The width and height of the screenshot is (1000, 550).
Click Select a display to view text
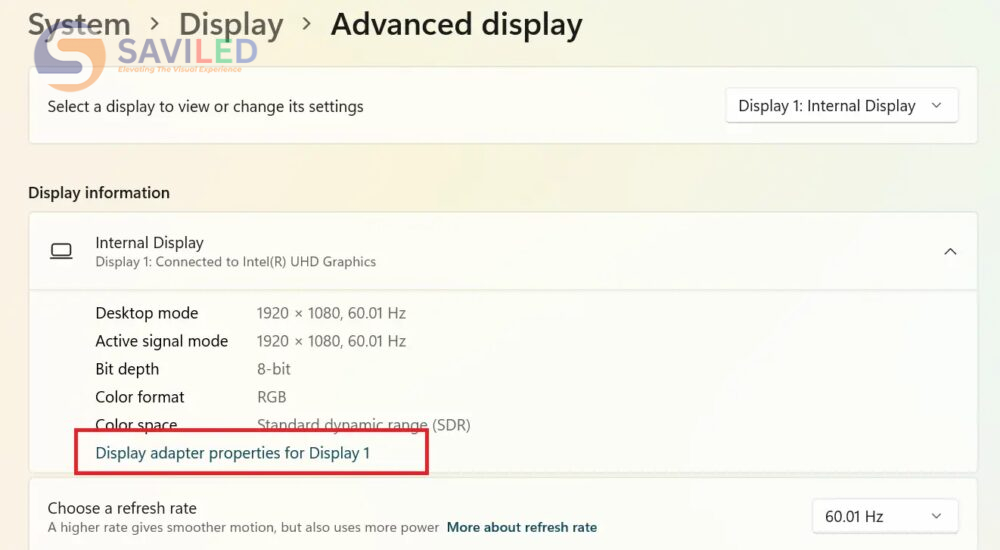click(x=205, y=107)
